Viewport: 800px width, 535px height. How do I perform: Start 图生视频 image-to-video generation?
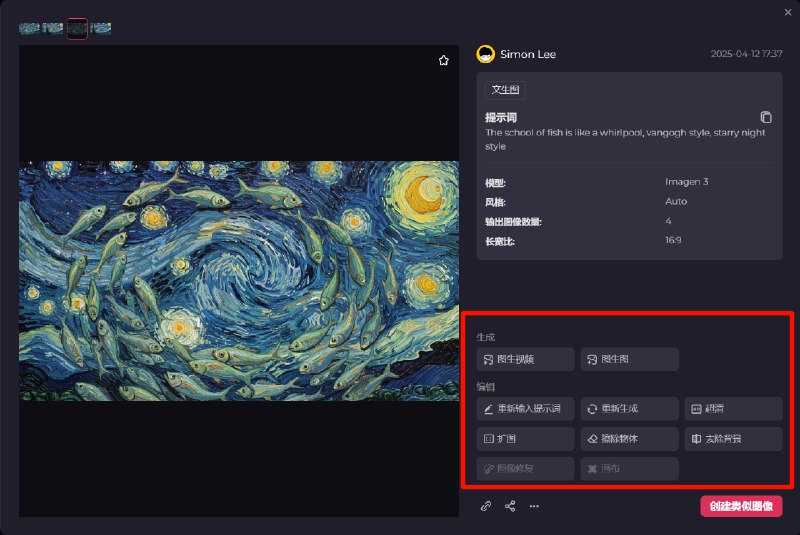pyautogui.click(x=525, y=360)
